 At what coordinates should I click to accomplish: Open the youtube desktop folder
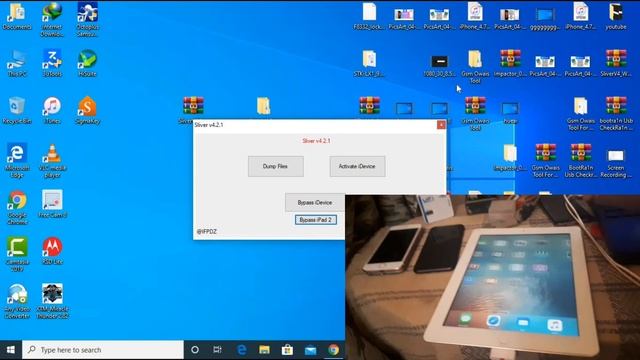click(x=616, y=16)
